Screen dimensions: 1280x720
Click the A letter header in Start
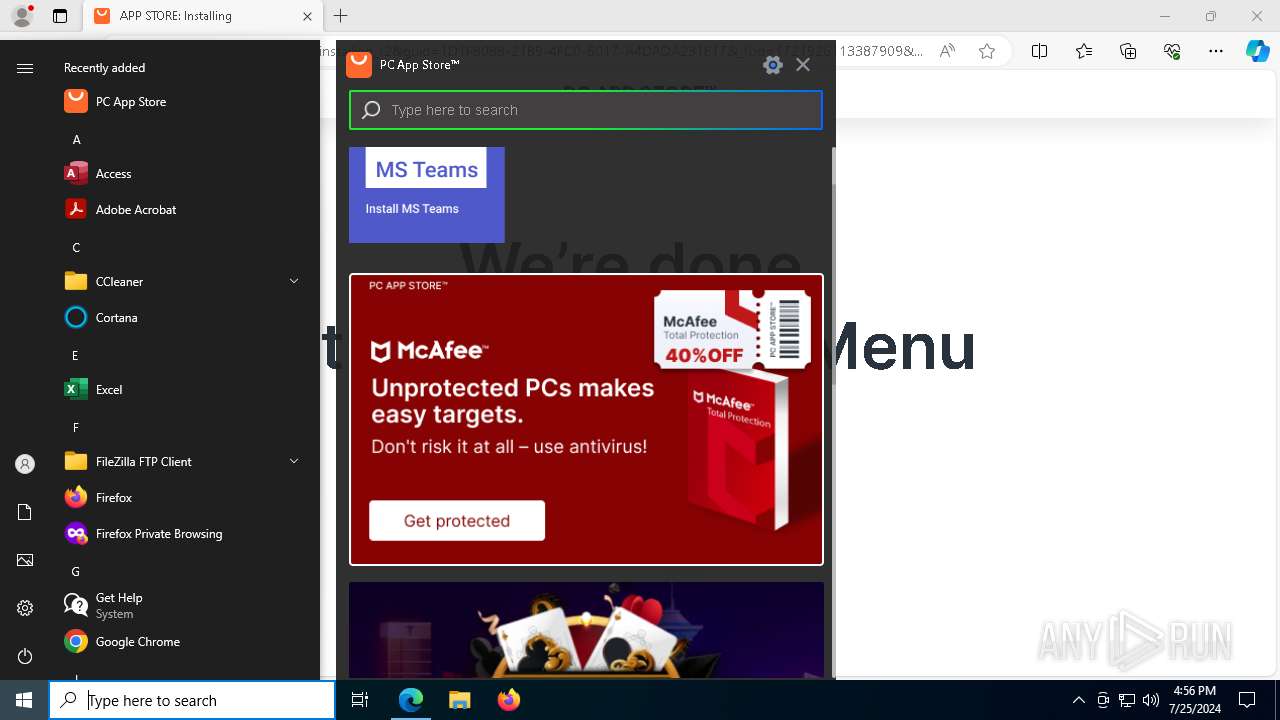(x=76, y=140)
